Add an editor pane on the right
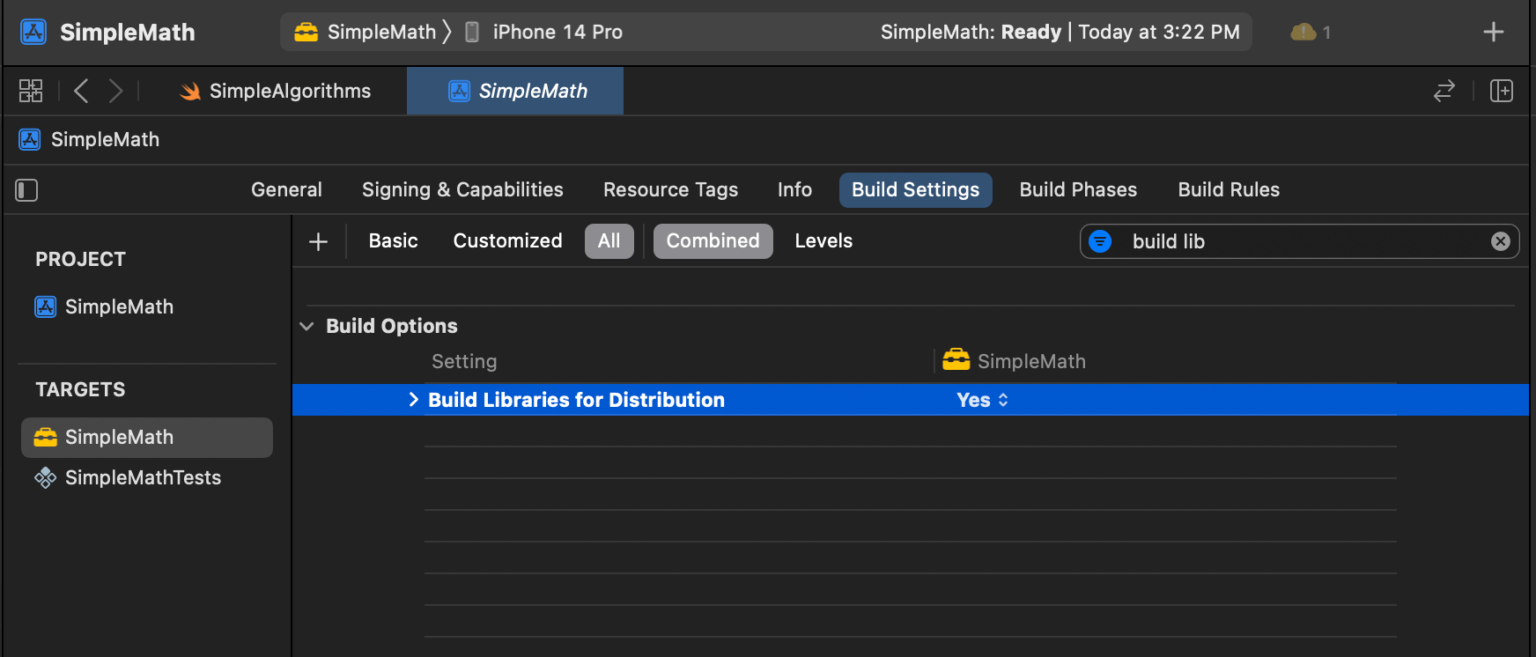The width and height of the screenshot is (1536, 657). point(1501,91)
